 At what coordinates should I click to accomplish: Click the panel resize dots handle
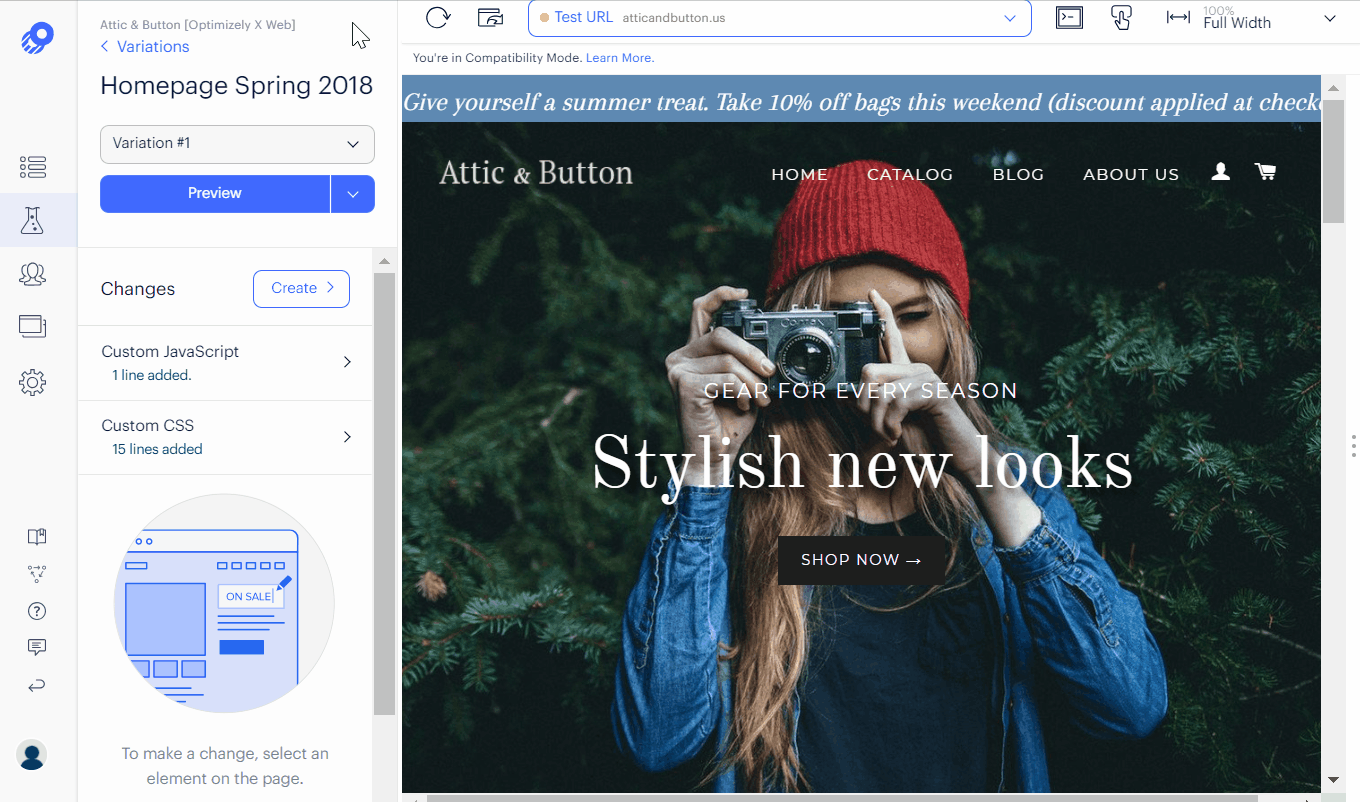pos(1353,445)
